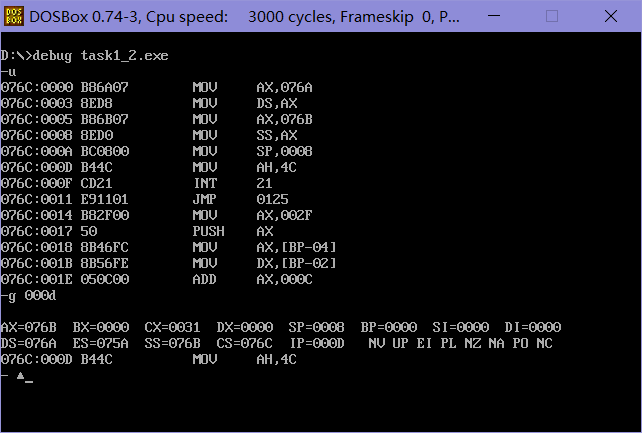Click the NC carry flag

(545, 343)
